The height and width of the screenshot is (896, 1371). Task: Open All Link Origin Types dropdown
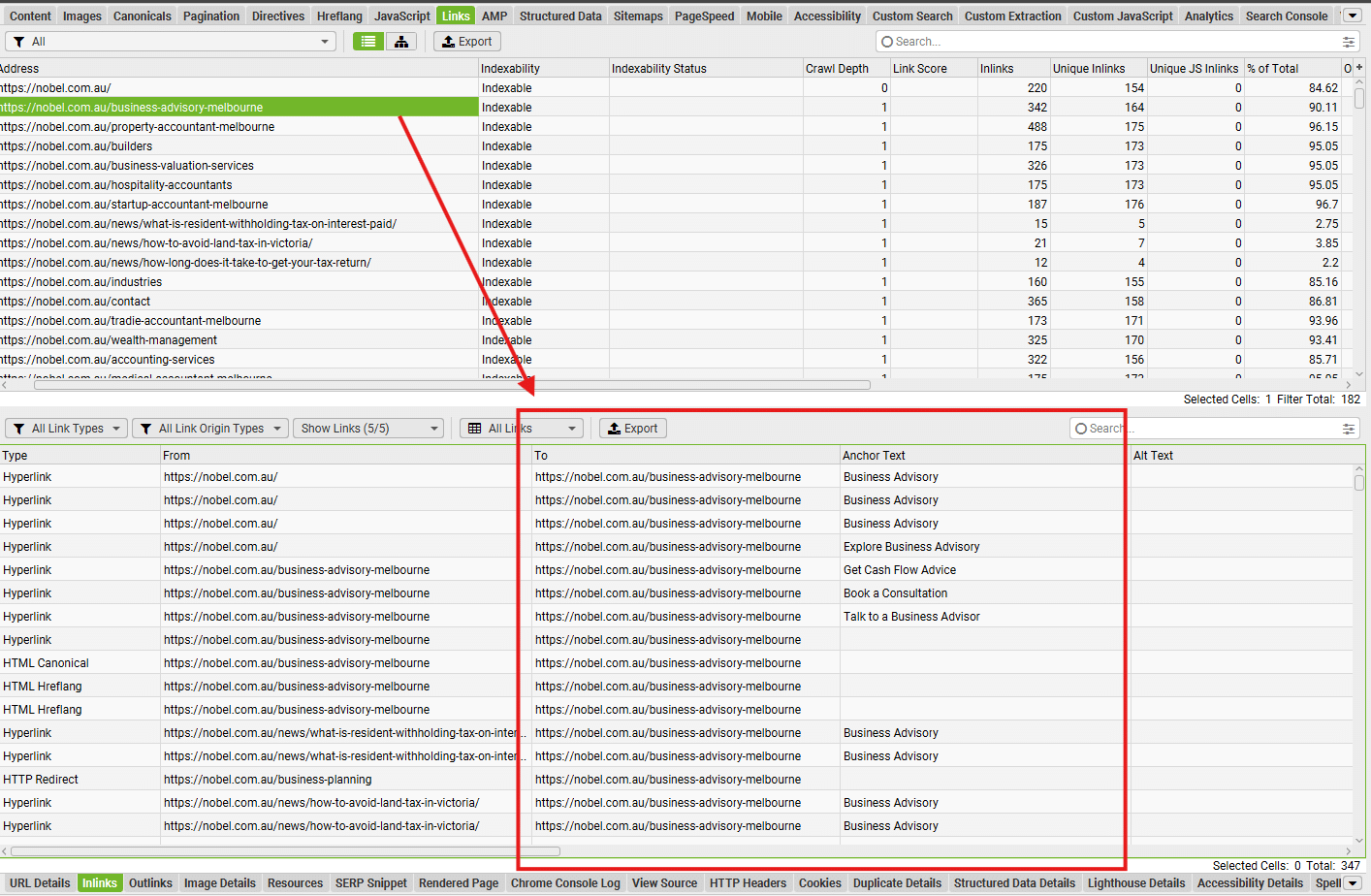coord(210,429)
